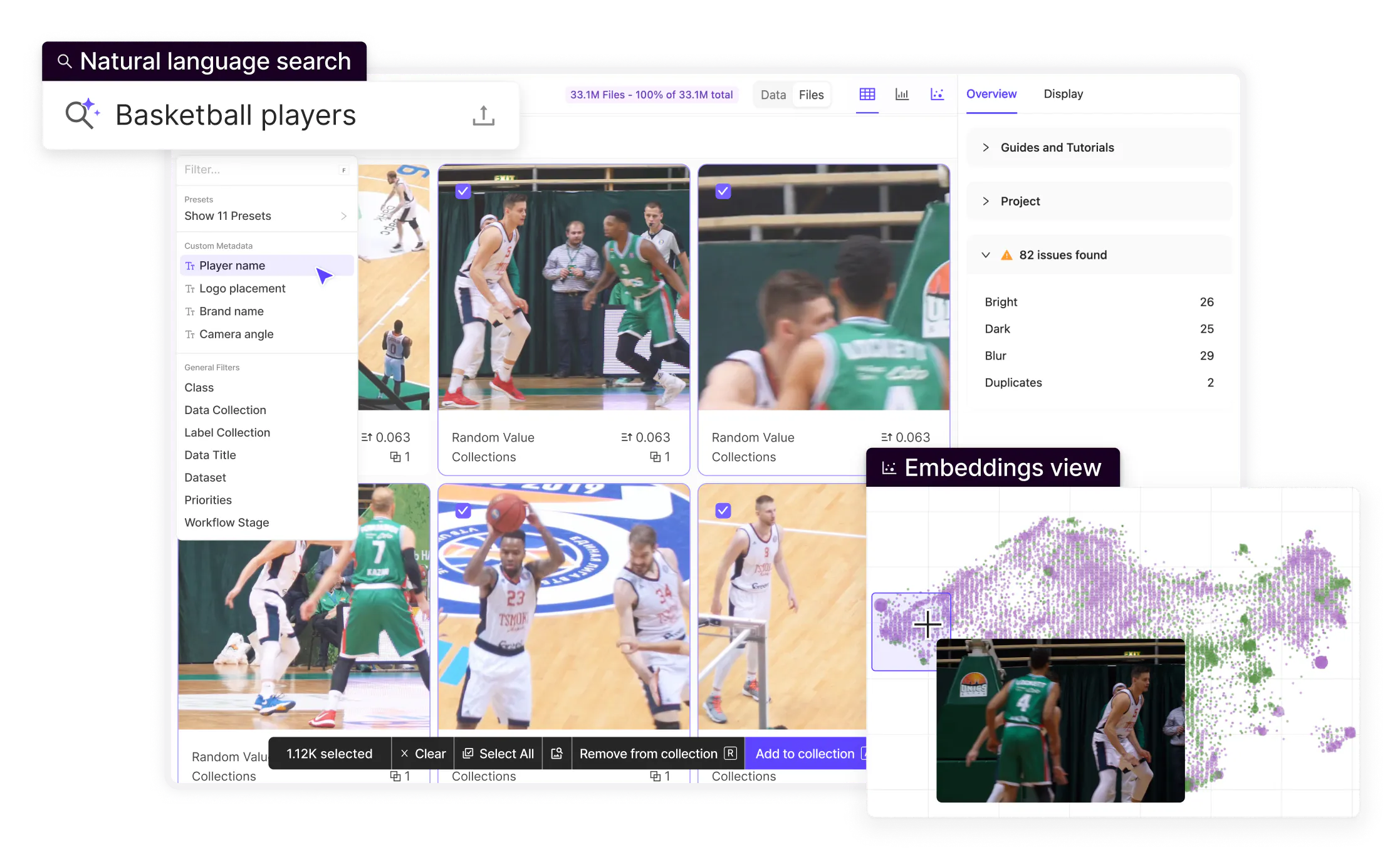Click the AI search magnifier icon
The image size is (1400, 857).
(x=82, y=114)
